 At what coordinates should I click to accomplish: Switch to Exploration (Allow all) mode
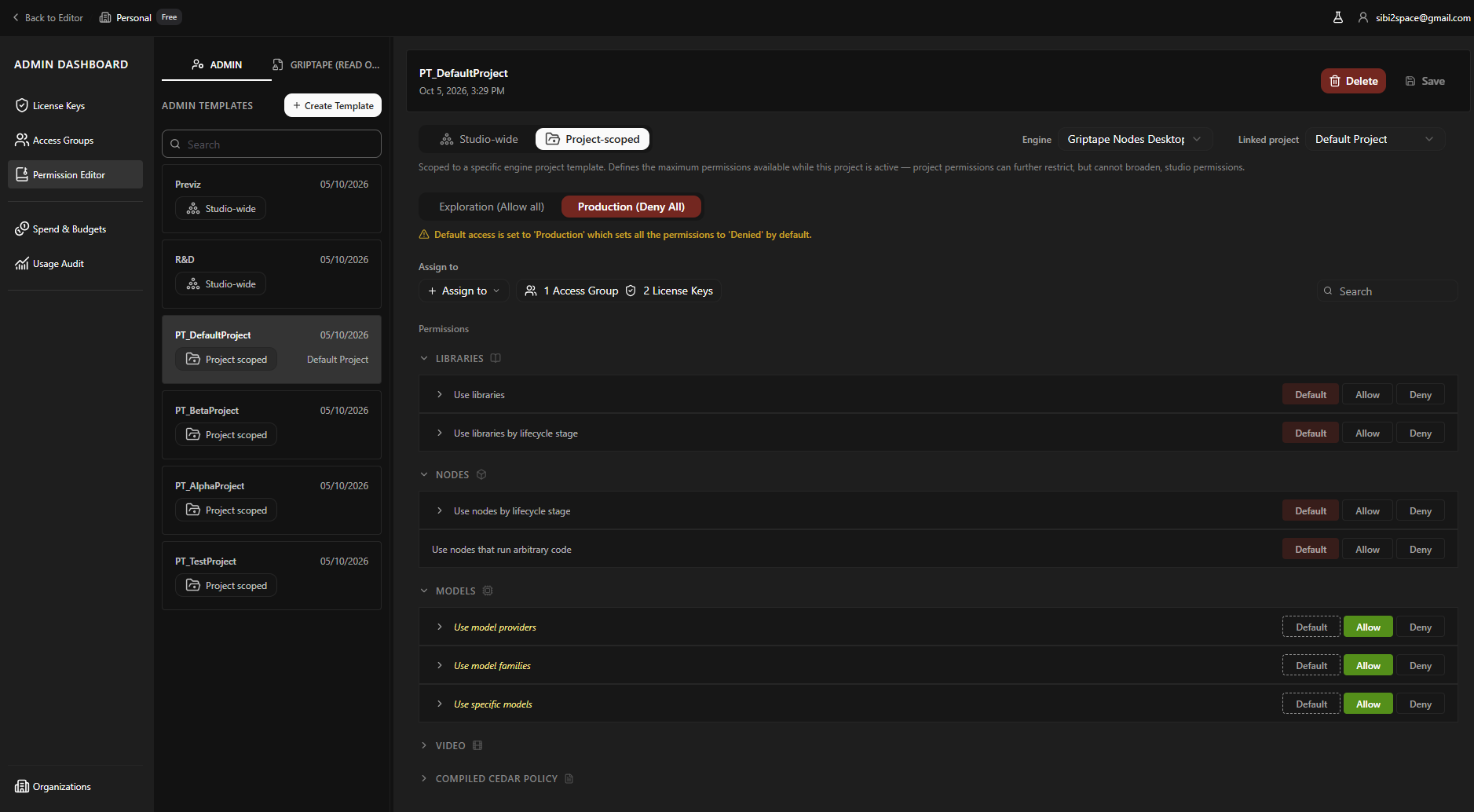(x=492, y=207)
